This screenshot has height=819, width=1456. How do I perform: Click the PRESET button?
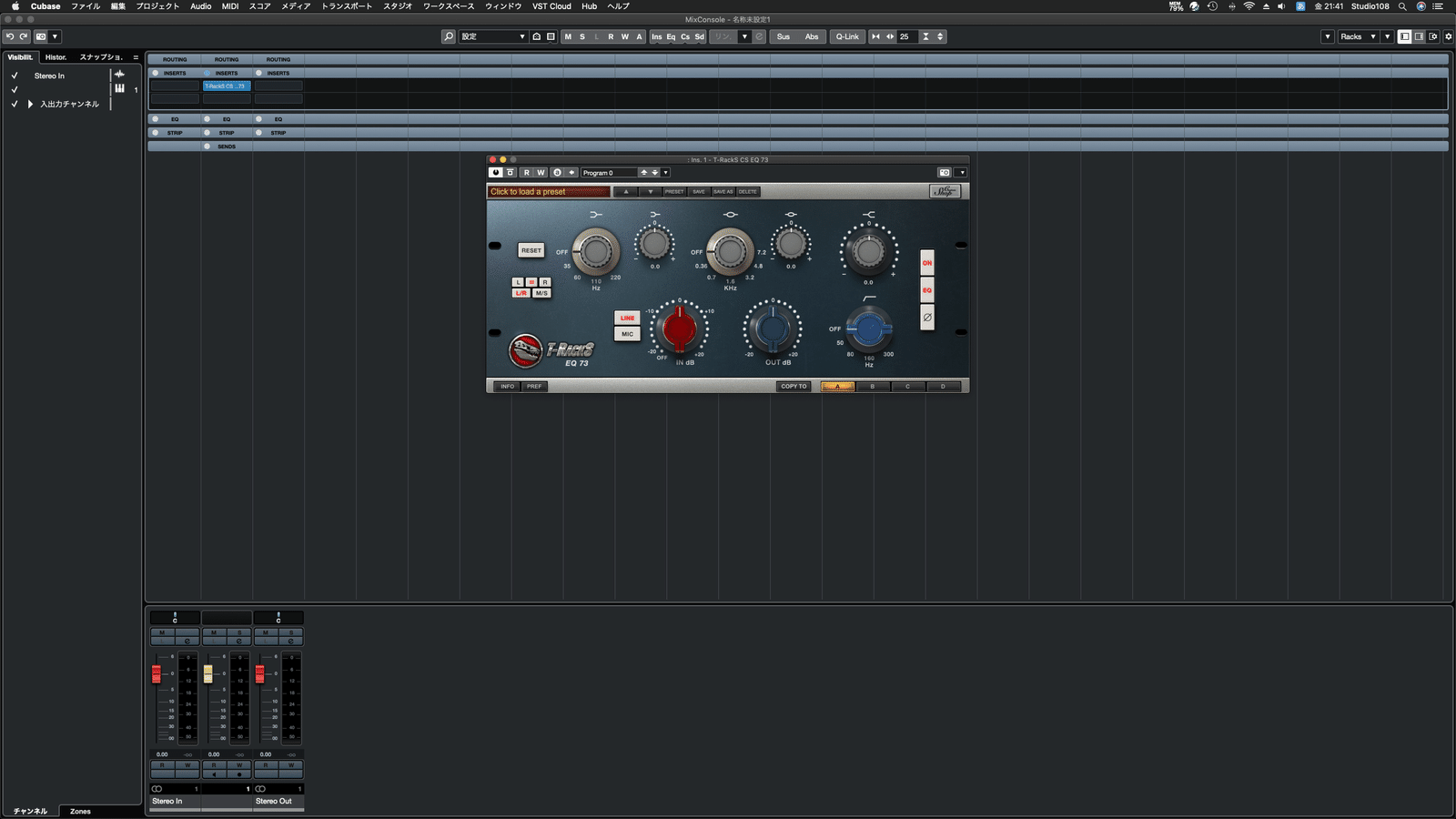click(674, 191)
